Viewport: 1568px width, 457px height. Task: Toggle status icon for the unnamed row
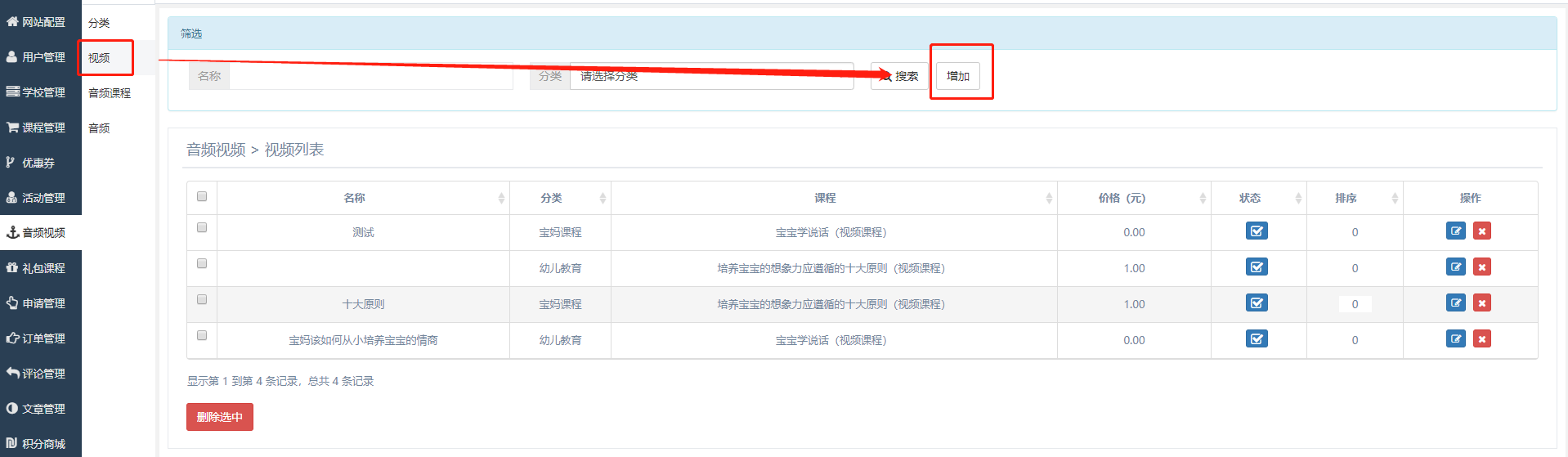pyautogui.click(x=1257, y=267)
